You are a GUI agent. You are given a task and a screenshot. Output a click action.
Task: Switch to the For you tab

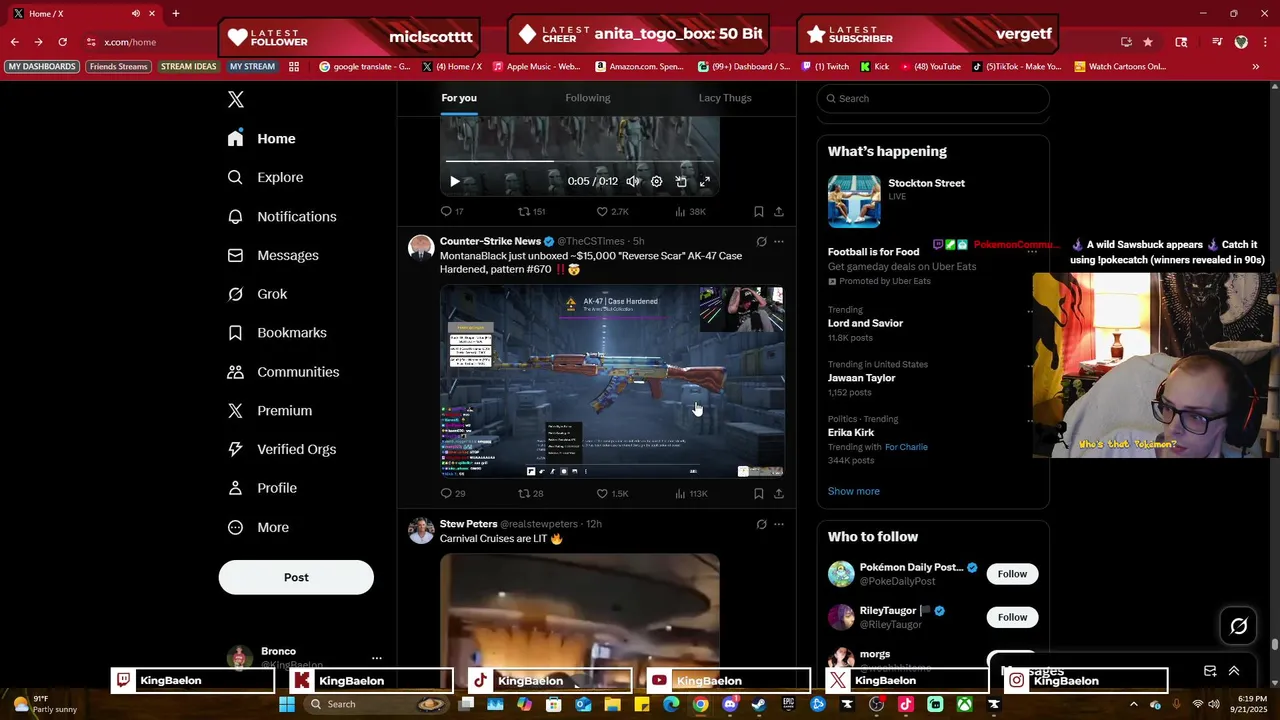(x=459, y=98)
